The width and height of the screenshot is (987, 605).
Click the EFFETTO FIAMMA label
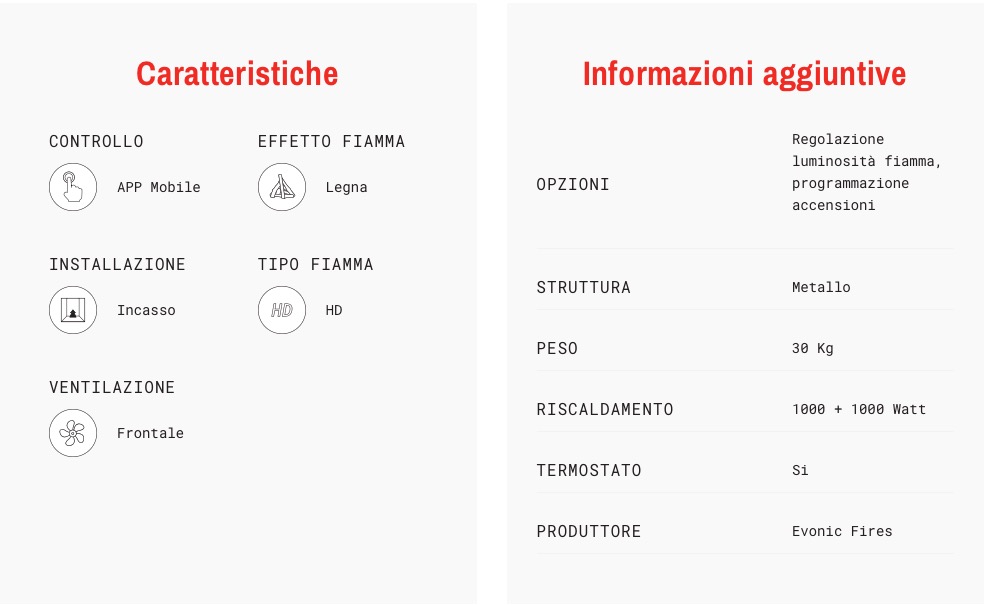click(331, 142)
